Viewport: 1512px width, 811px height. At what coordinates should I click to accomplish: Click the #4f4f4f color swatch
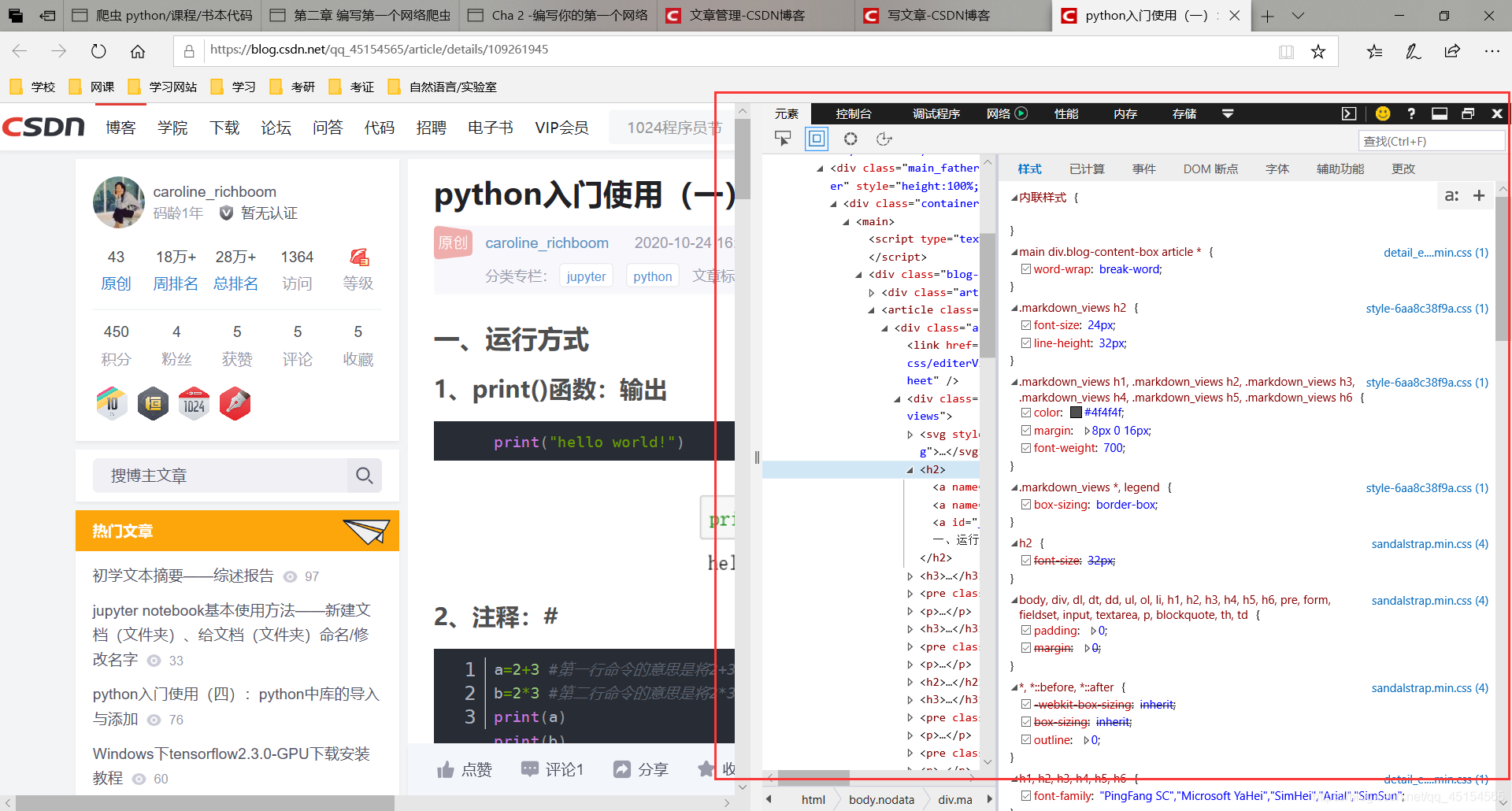click(x=1077, y=413)
